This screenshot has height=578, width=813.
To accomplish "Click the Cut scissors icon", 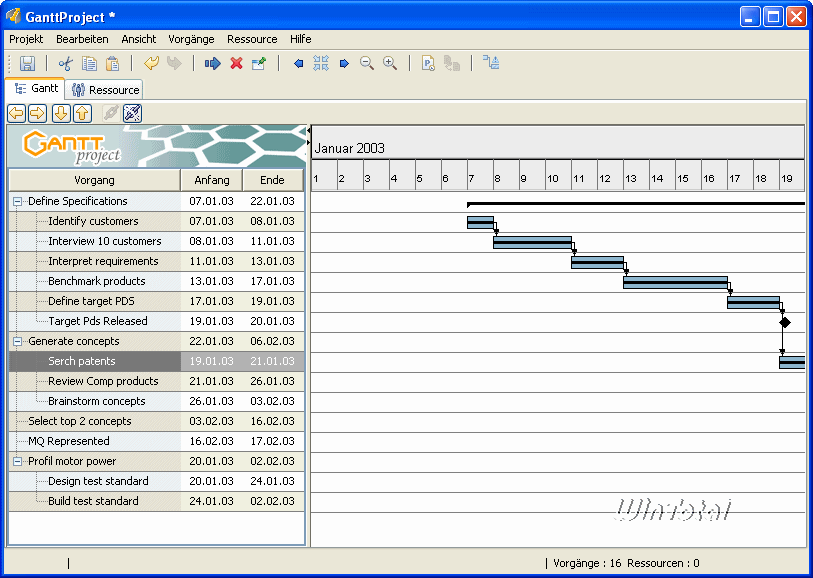I will click(x=66, y=64).
